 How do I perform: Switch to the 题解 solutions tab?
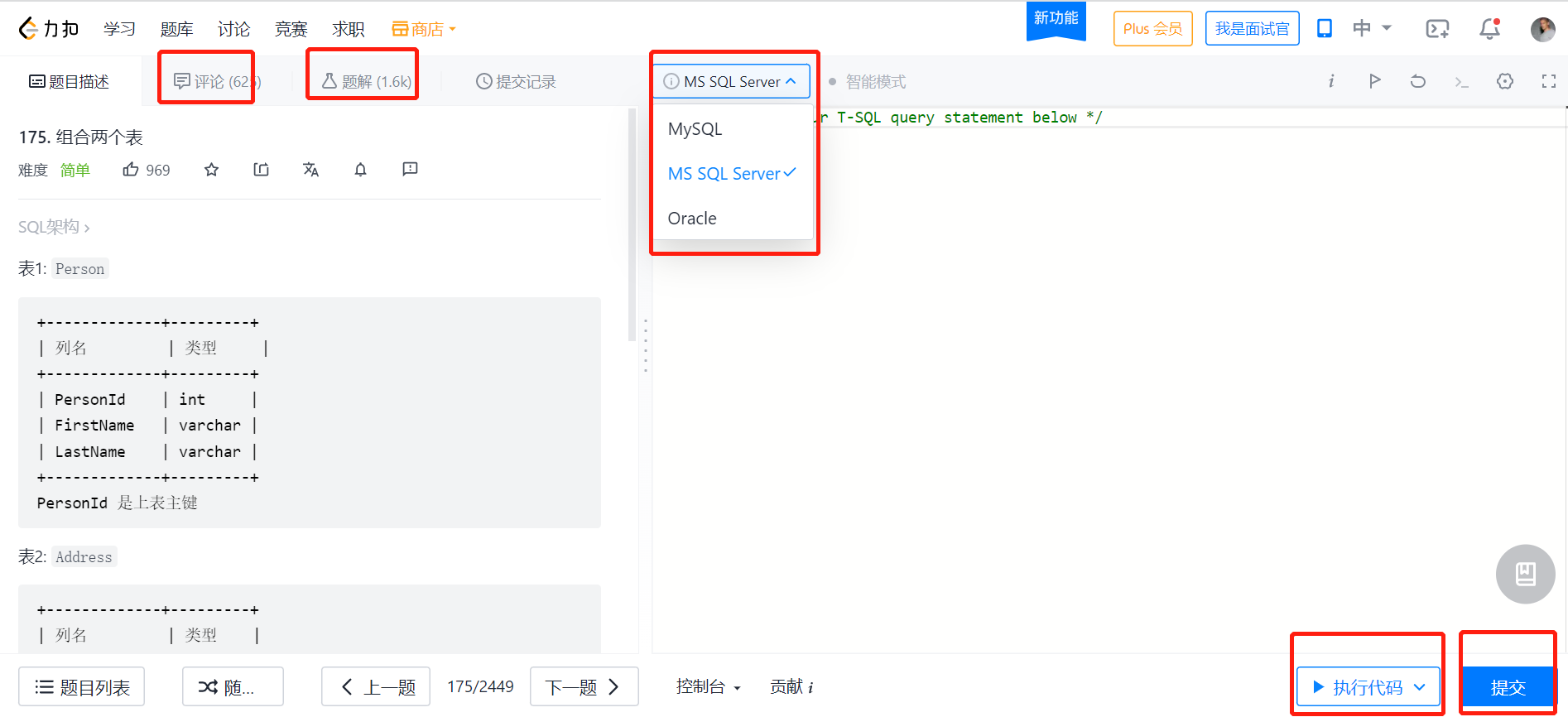tap(366, 81)
